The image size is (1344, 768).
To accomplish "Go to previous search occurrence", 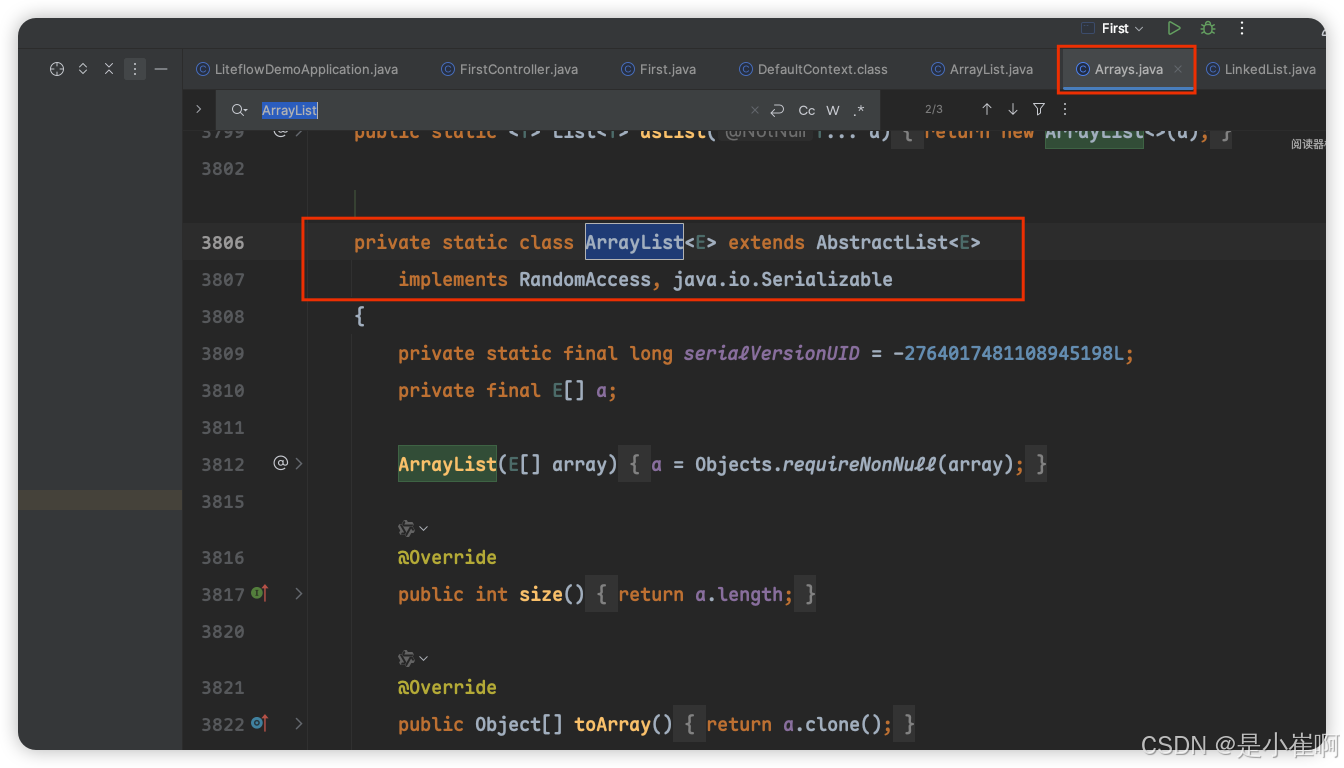I will click(x=986, y=109).
